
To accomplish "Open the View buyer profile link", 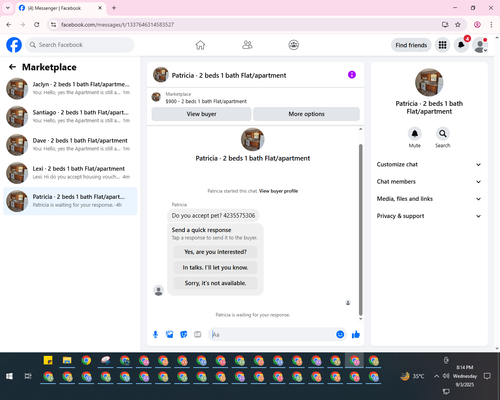I will pos(278,191).
